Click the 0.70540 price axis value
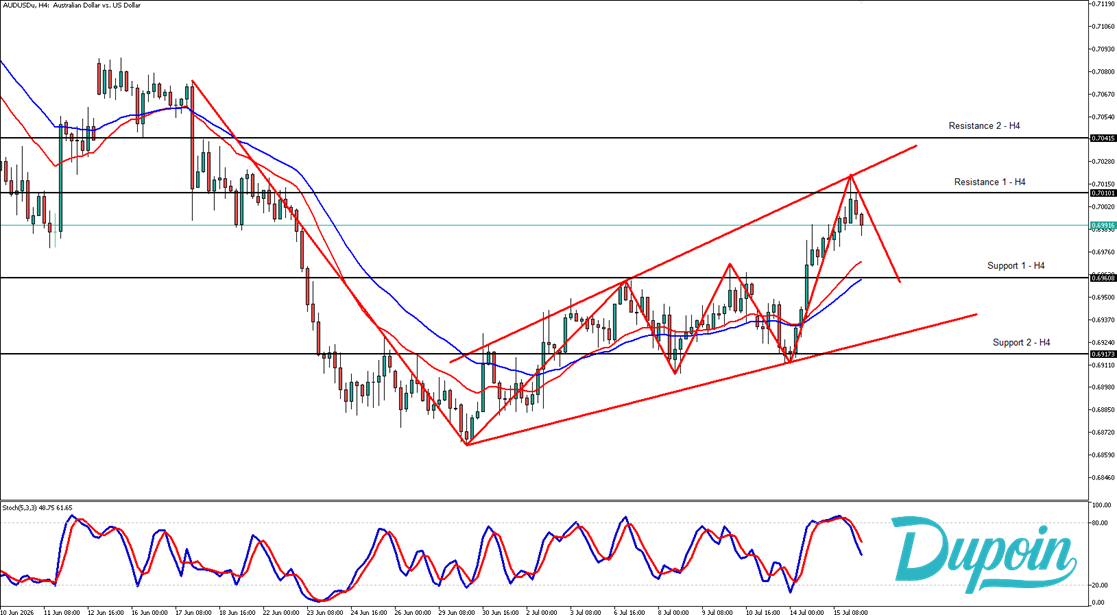This screenshot has height=615, width=1117. (x=1105, y=117)
